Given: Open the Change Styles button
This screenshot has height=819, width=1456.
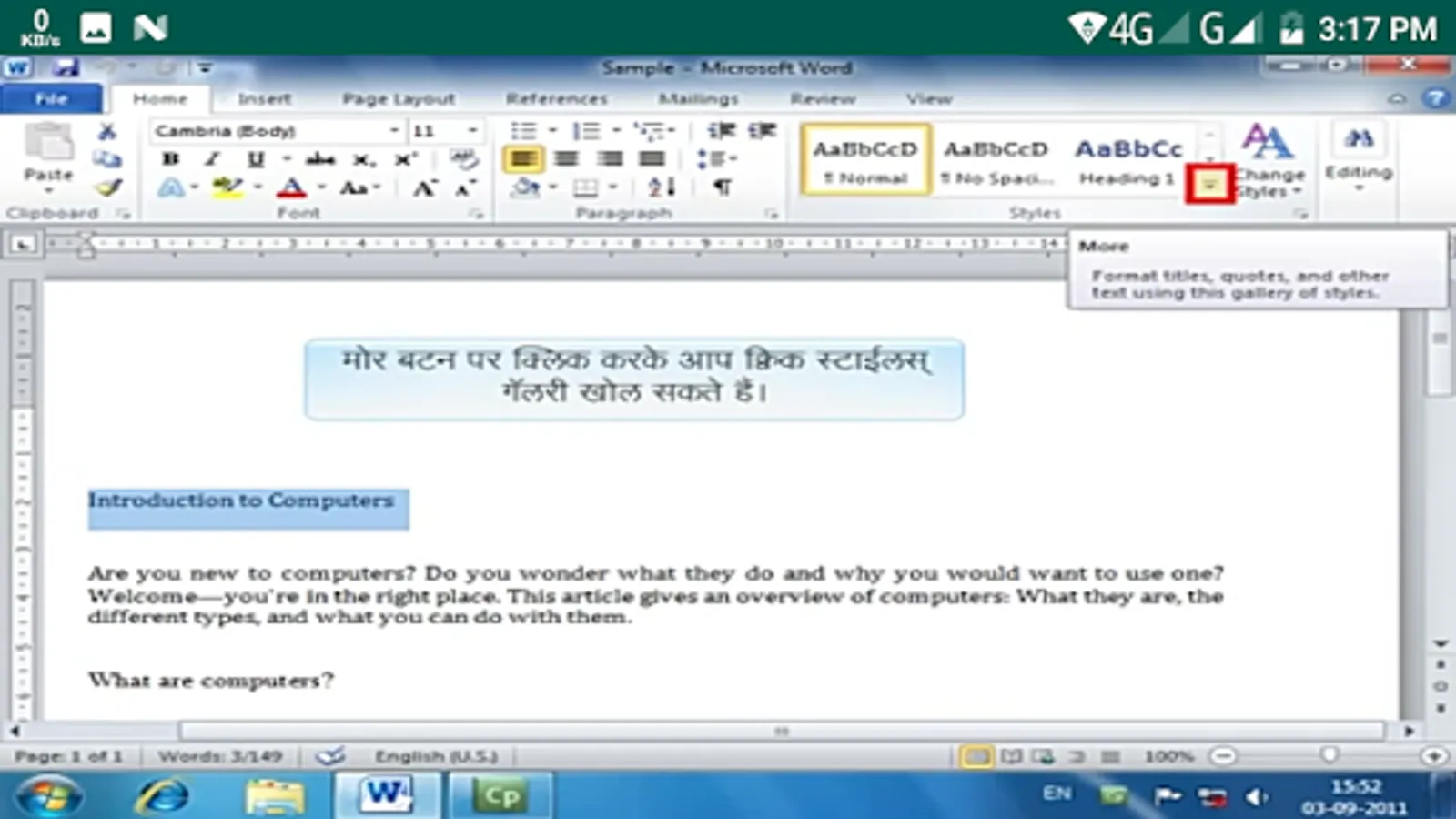Looking at the screenshot, I should point(1269,162).
